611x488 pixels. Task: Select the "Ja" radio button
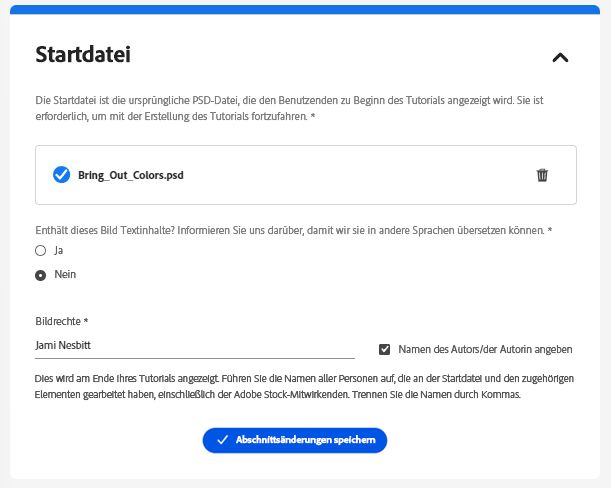pos(41,250)
